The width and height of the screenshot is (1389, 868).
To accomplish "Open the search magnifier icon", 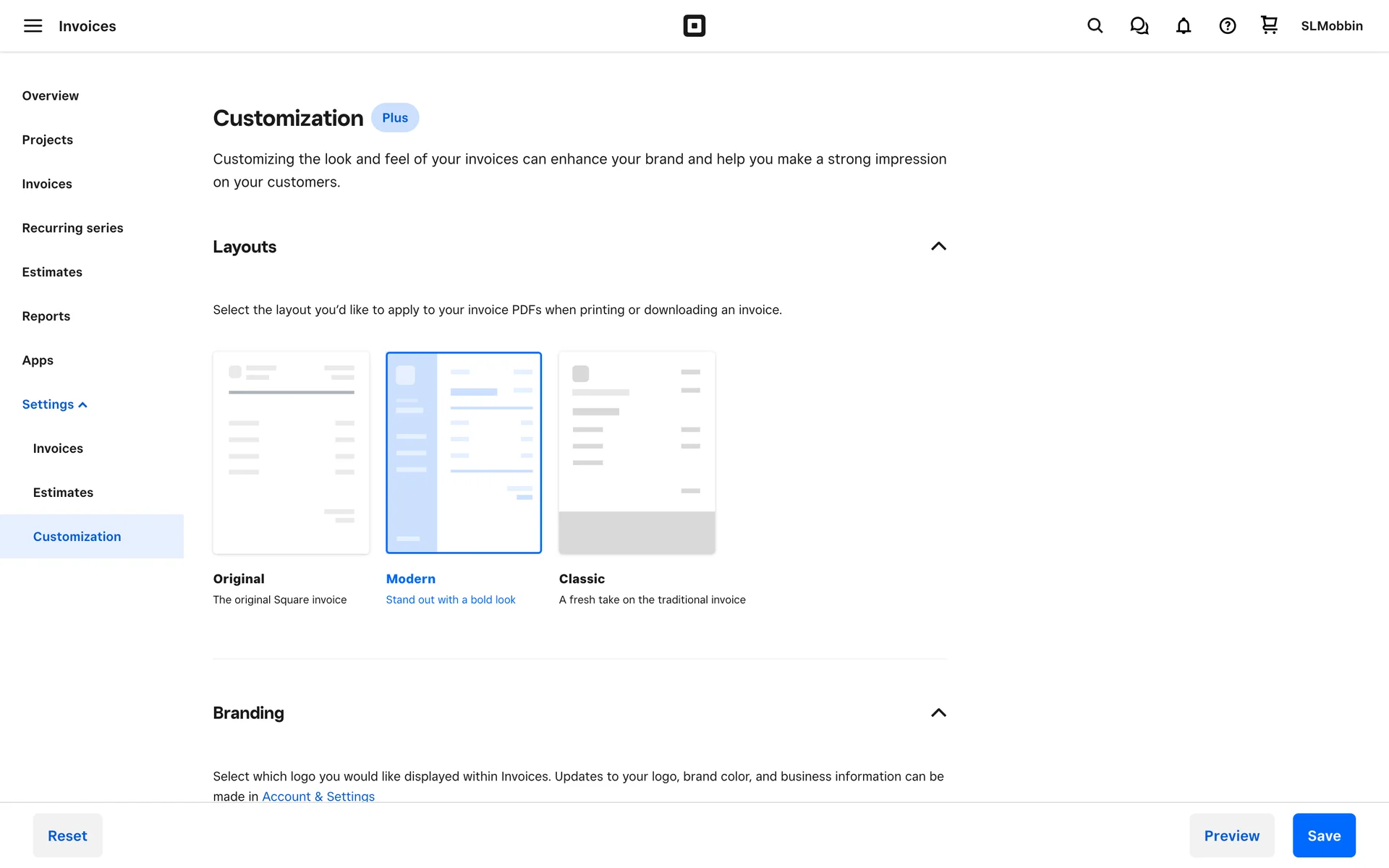I will 1095,26.
